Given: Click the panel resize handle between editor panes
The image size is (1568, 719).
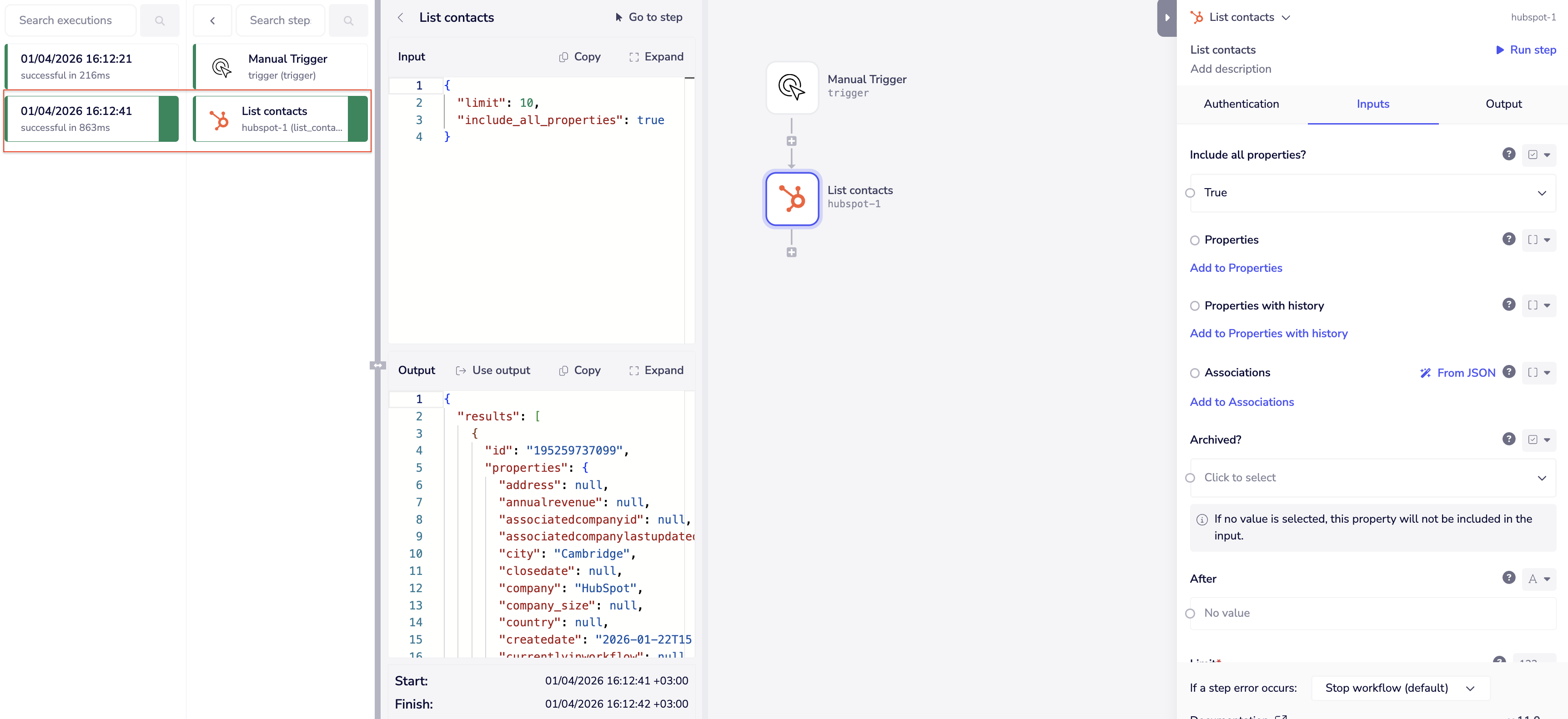Looking at the screenshot, I should click(x=377, y=365).
